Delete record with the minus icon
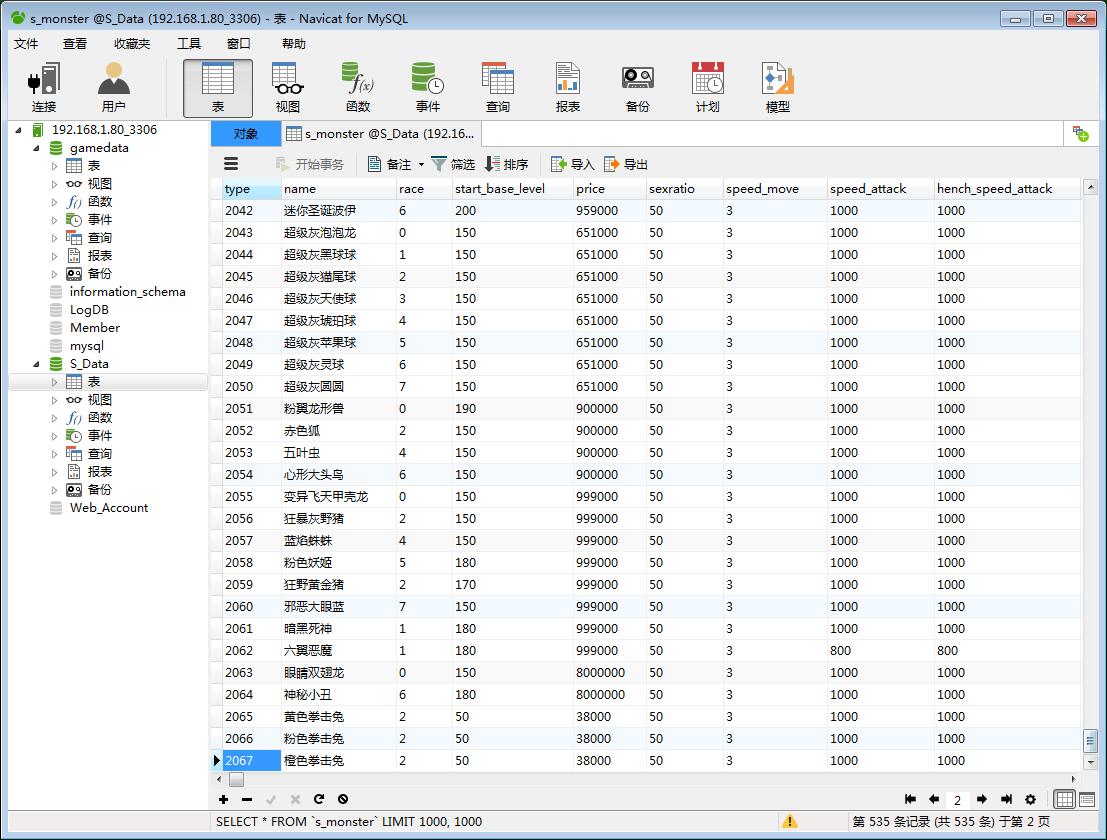 coord(246,799)
